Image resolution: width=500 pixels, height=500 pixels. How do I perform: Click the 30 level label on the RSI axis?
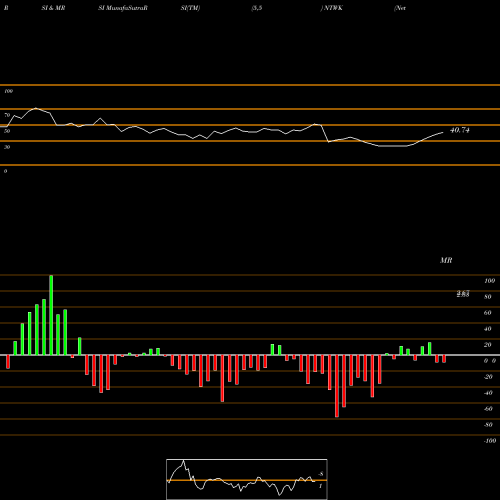click(x=7, y=147)
